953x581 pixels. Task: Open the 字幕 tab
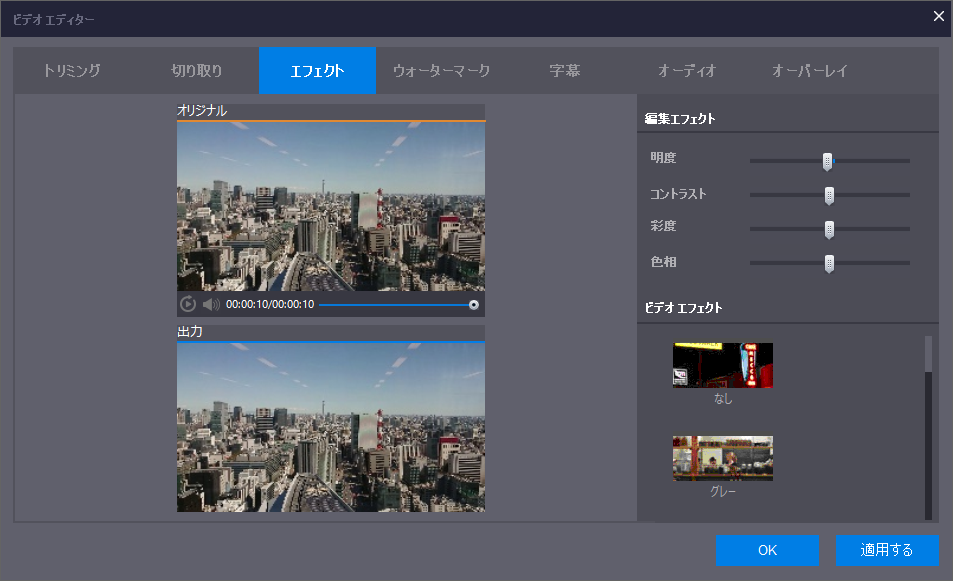565,71
